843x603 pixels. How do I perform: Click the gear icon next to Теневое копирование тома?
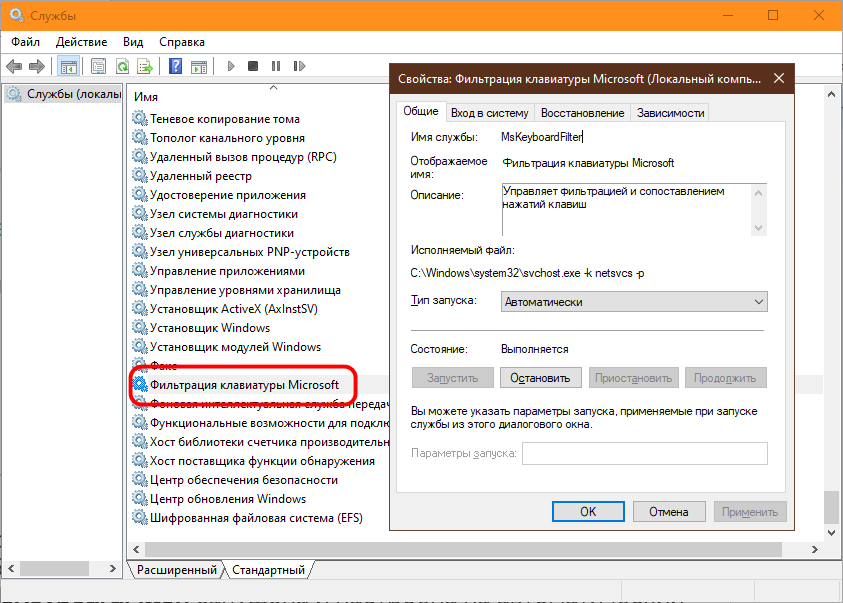pos(140,118)
